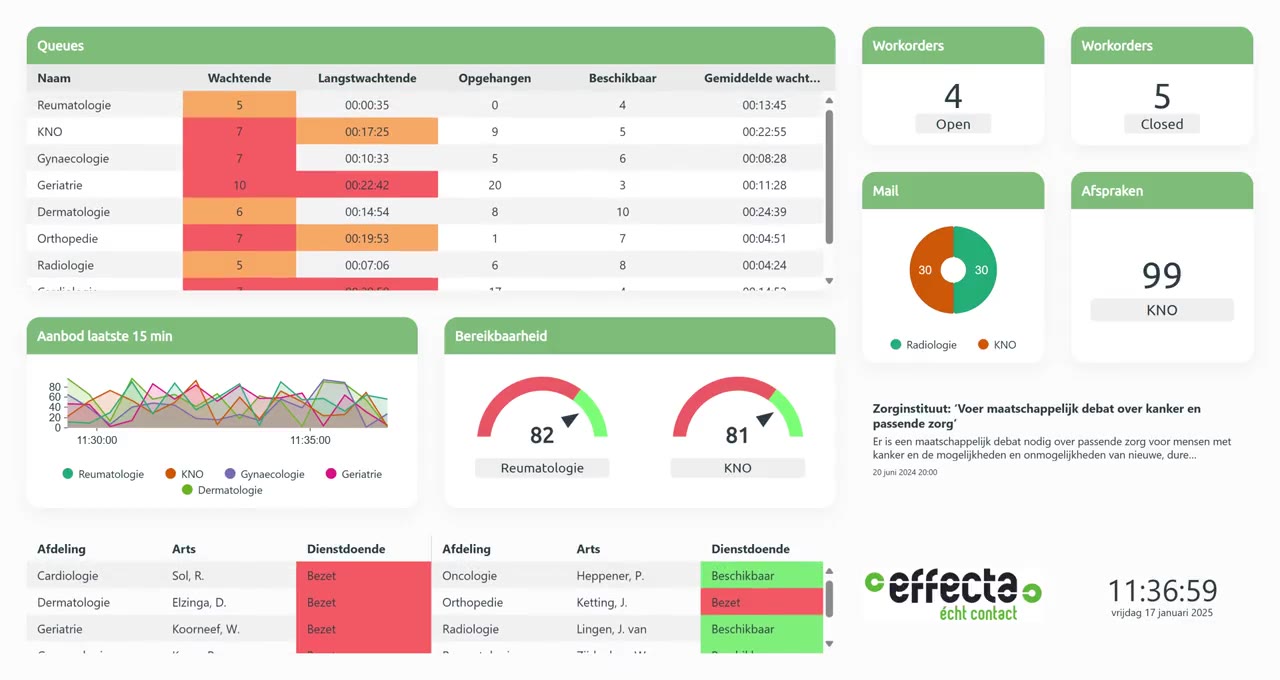Viewport: 1280px width, 680px height.
Task: Sort by the Gemiddelde wacht... column header
Action: pos(762,78)
